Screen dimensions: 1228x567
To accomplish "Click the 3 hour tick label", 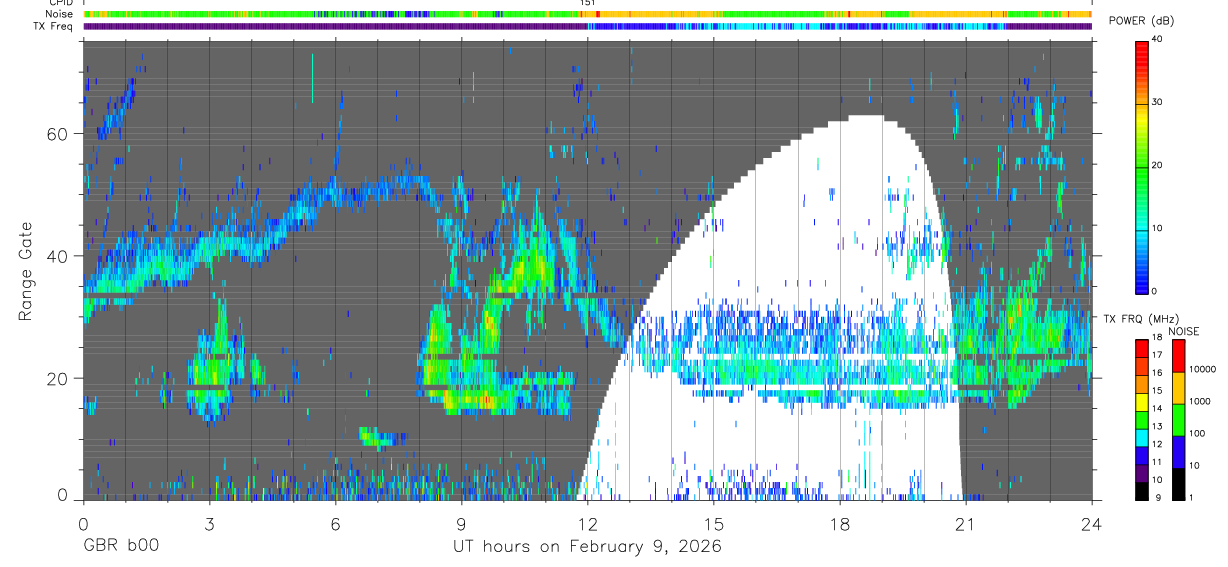I will [209, 523].
